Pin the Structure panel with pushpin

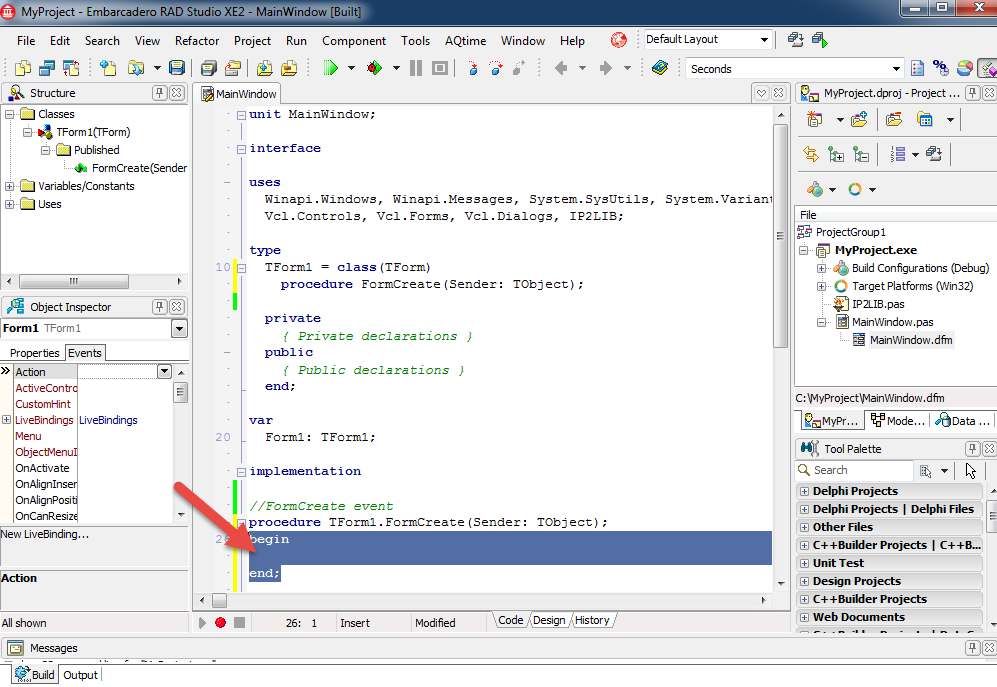coord(159,93)
